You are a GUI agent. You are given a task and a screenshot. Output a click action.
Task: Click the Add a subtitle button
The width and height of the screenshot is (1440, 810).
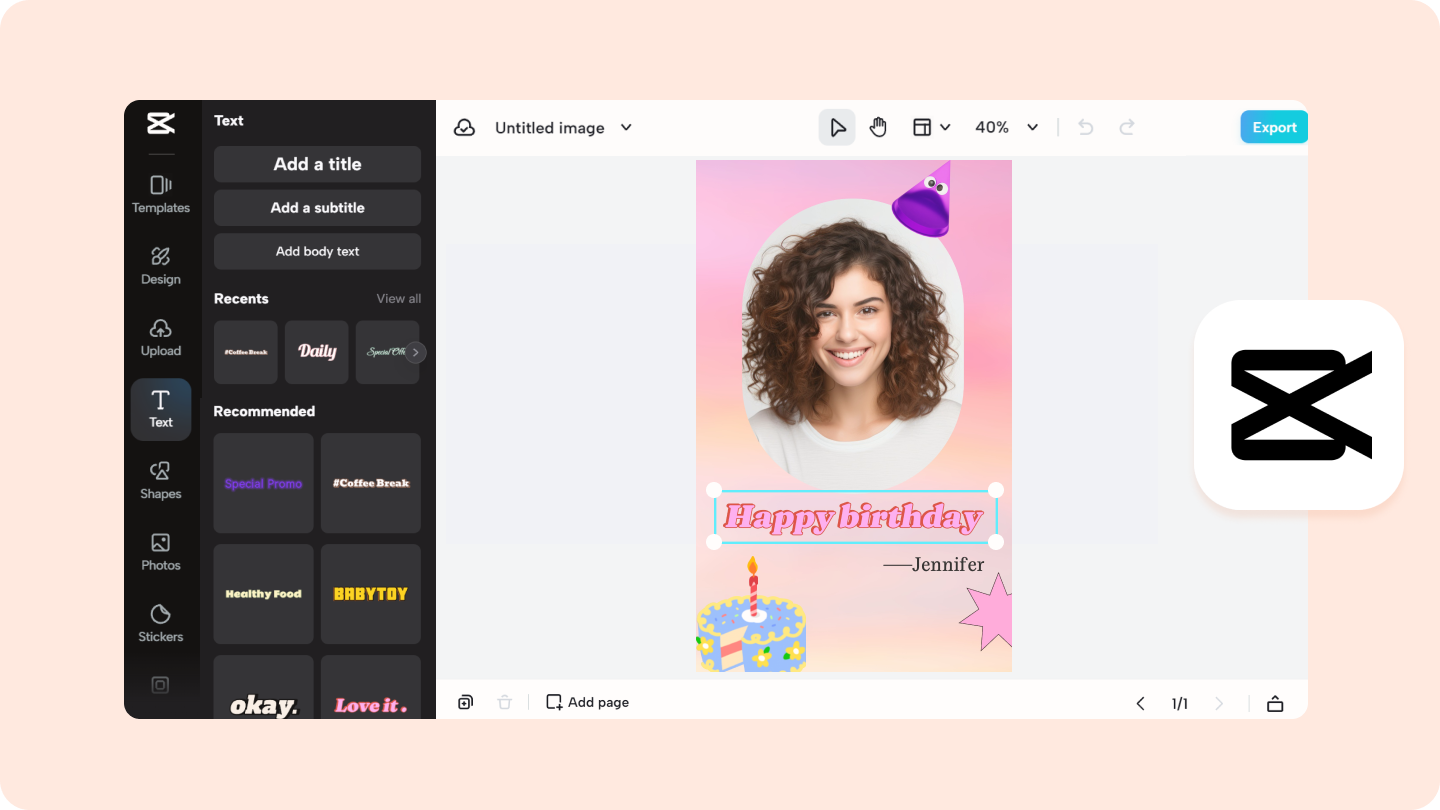point(317,208)
